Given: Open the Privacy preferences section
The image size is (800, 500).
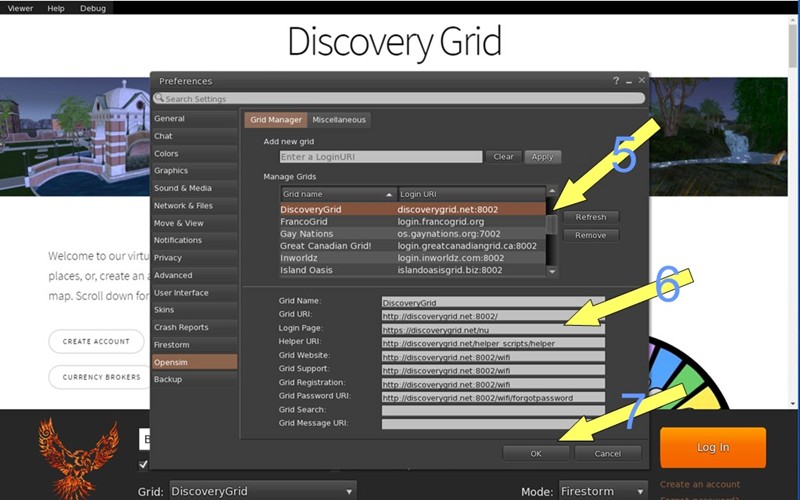Looking at the screenshot, I should point(194,258).
